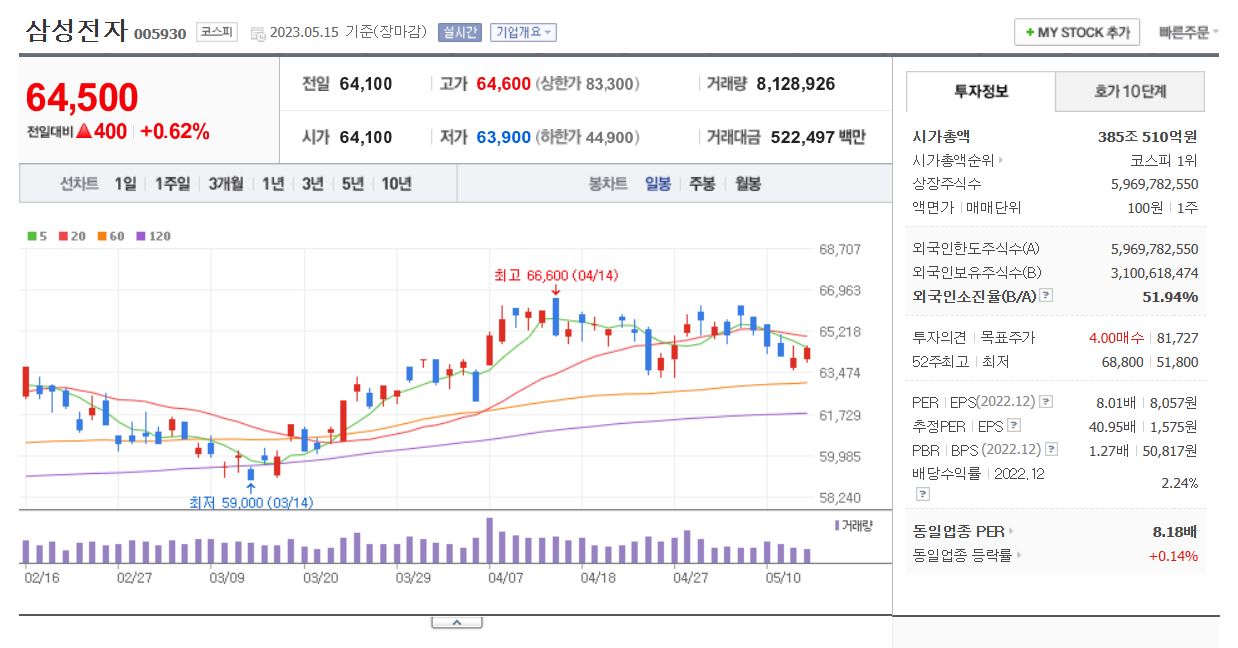Open help icon beside PER EPS(2022.12)
1238x648 pixels.
[1046, 402]
